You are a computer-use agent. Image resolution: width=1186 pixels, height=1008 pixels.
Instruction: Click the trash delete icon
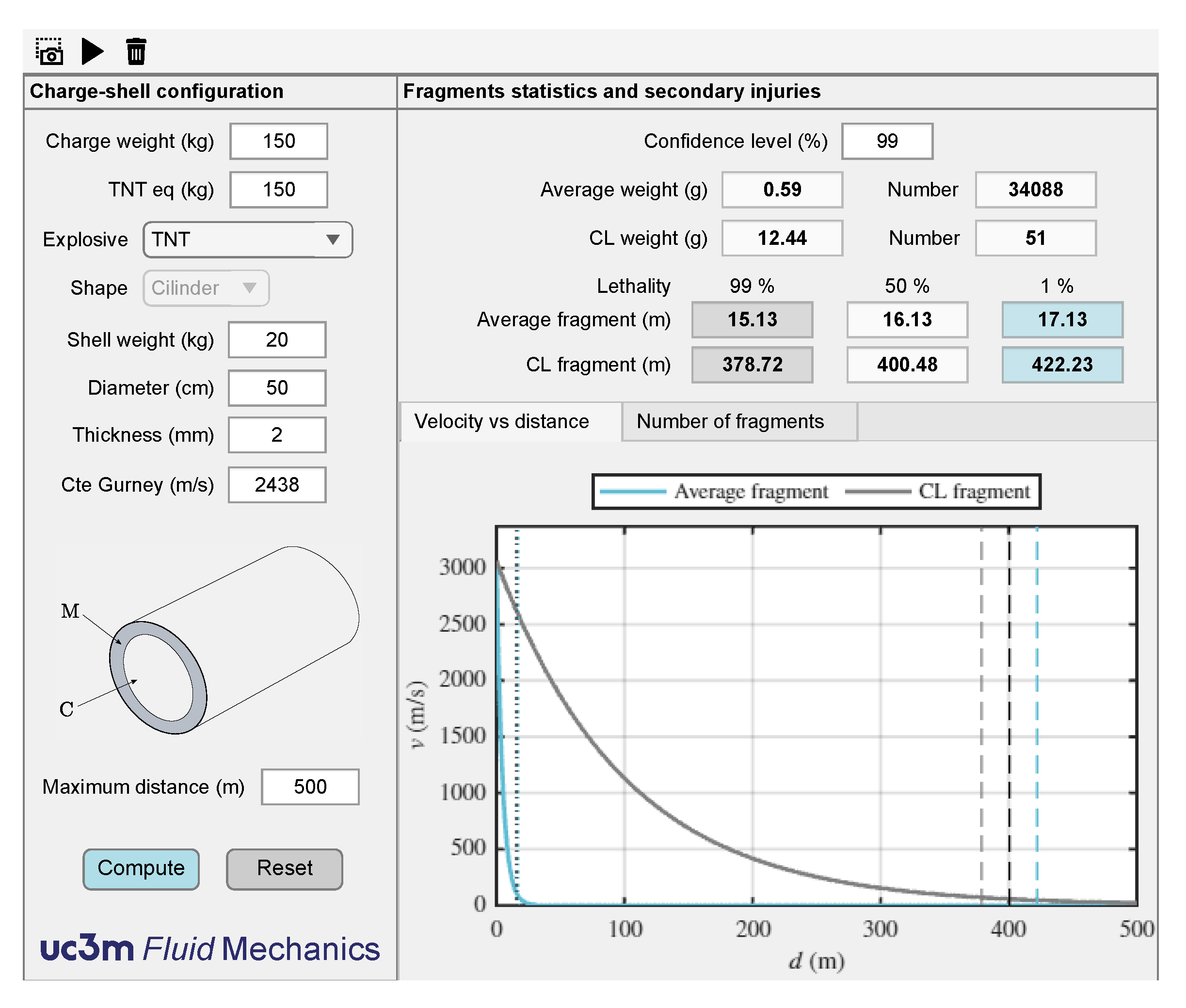tap(136, 51)
